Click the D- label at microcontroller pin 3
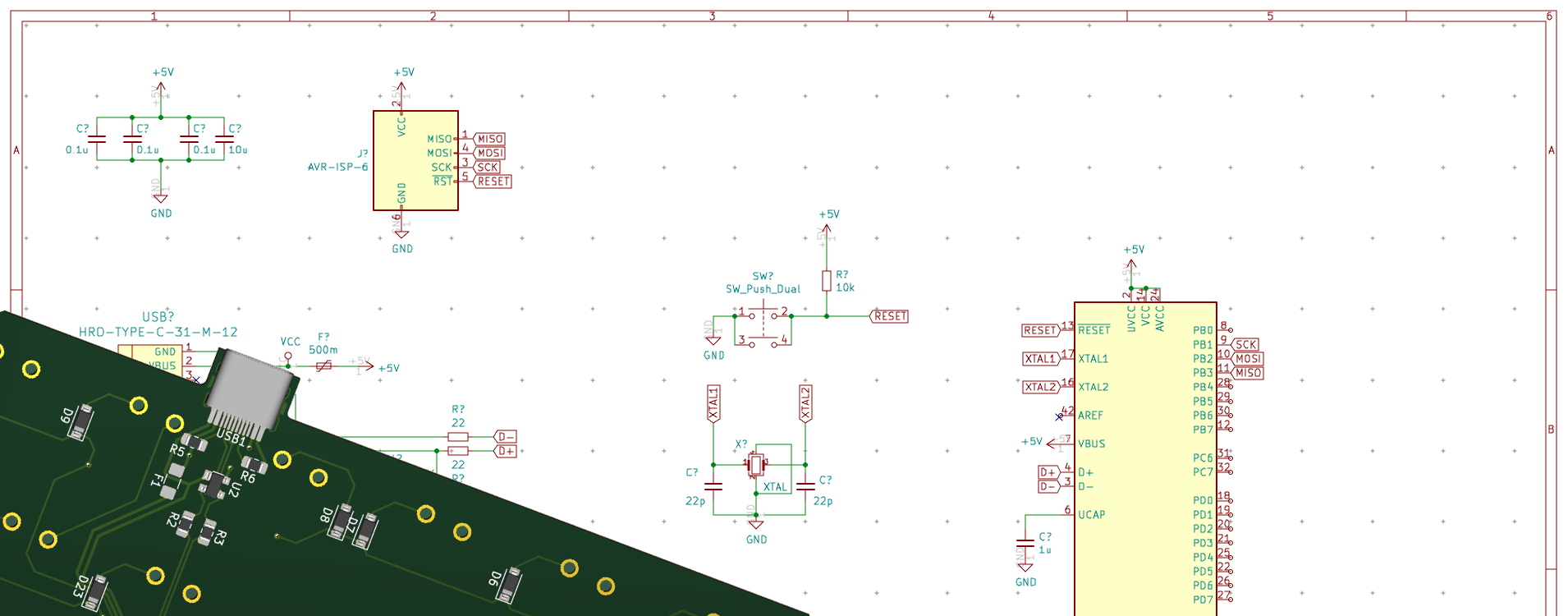The width and height of the screenshot is (1568, 616). (x=1048, y=486)
